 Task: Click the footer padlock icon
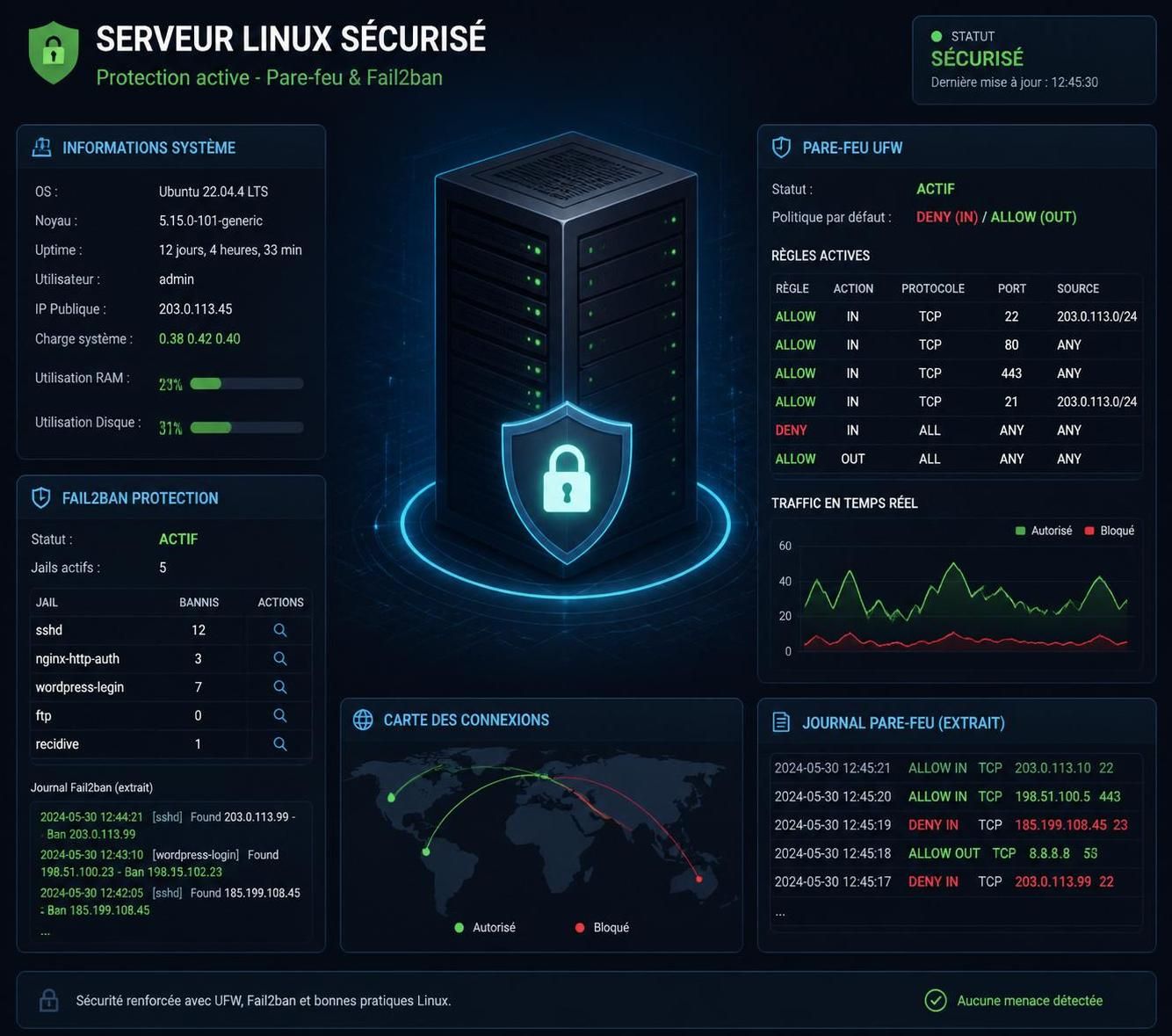point(49,1000)
